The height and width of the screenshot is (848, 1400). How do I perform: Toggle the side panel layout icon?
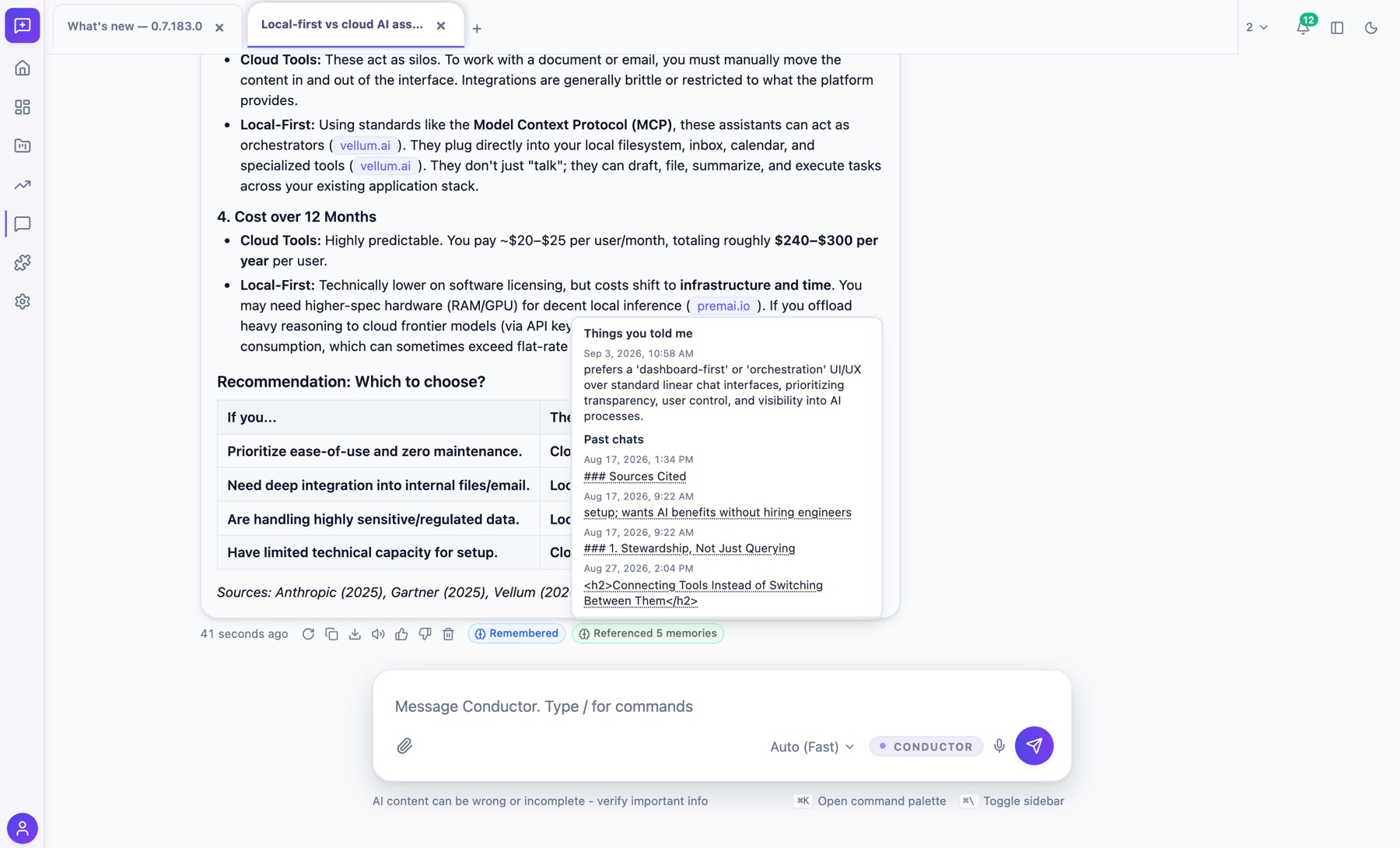[1337, 28]
